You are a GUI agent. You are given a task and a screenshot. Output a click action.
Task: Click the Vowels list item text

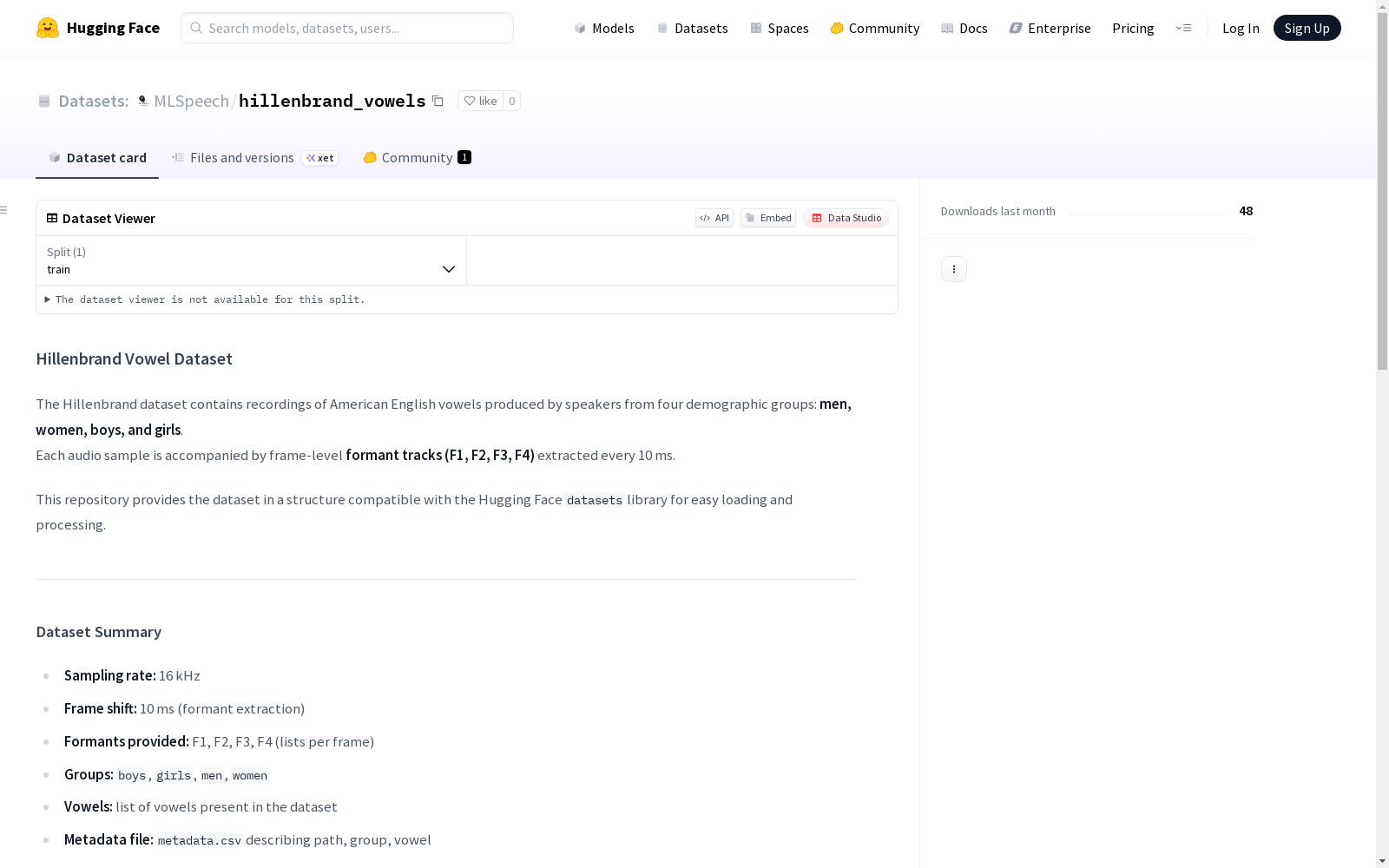(x=201, y=806)
